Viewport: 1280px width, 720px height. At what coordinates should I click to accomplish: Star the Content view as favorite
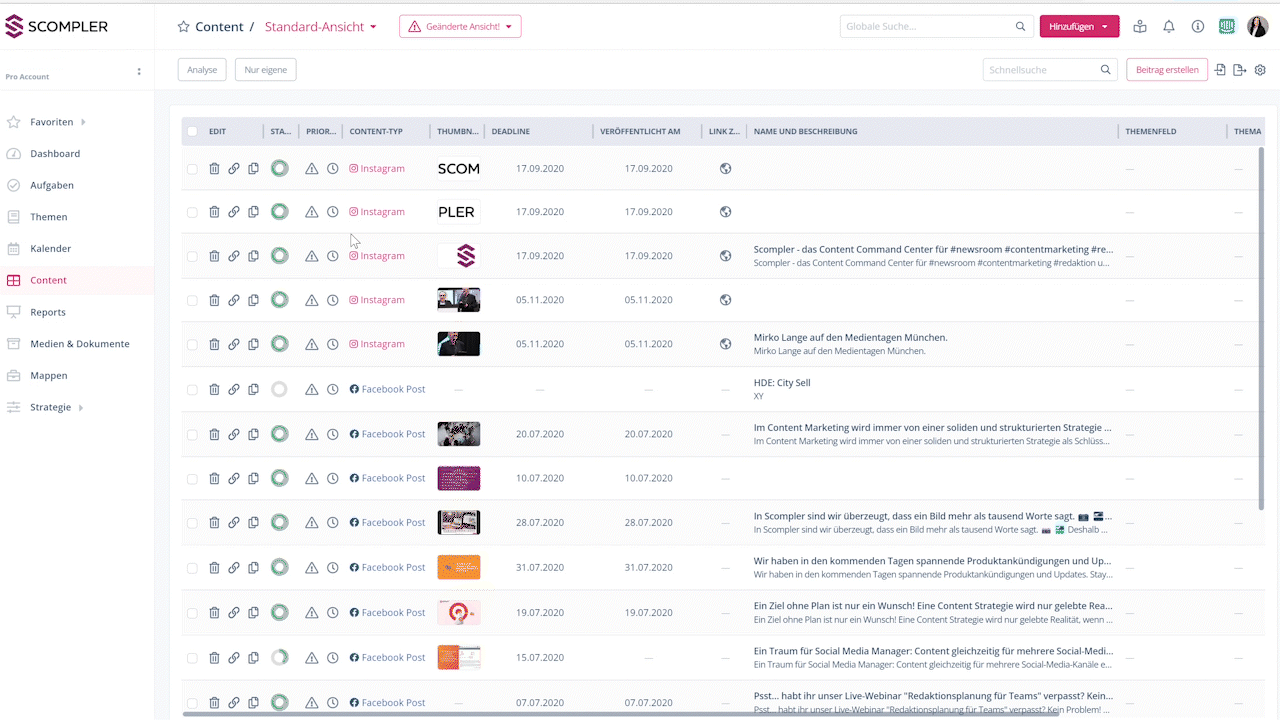(x=183, y=27)
